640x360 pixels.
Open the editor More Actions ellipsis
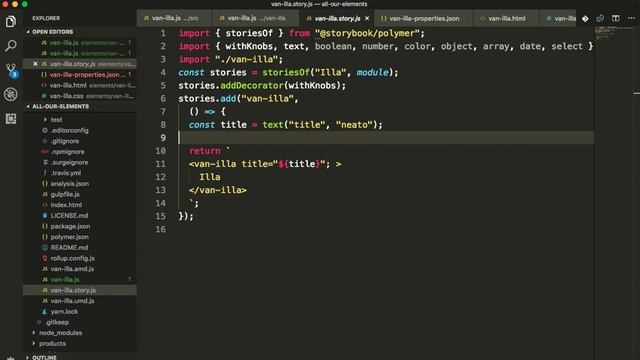631,18
